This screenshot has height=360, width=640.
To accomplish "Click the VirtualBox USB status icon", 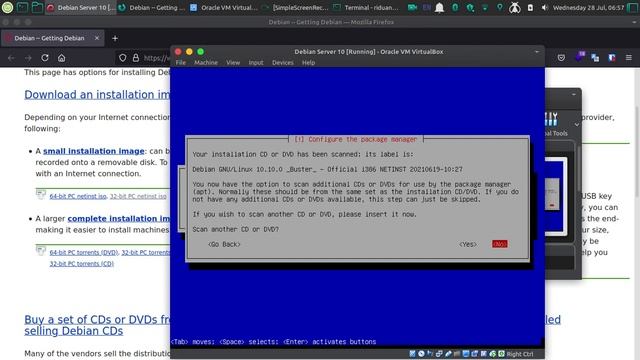I will coord(448,354).
